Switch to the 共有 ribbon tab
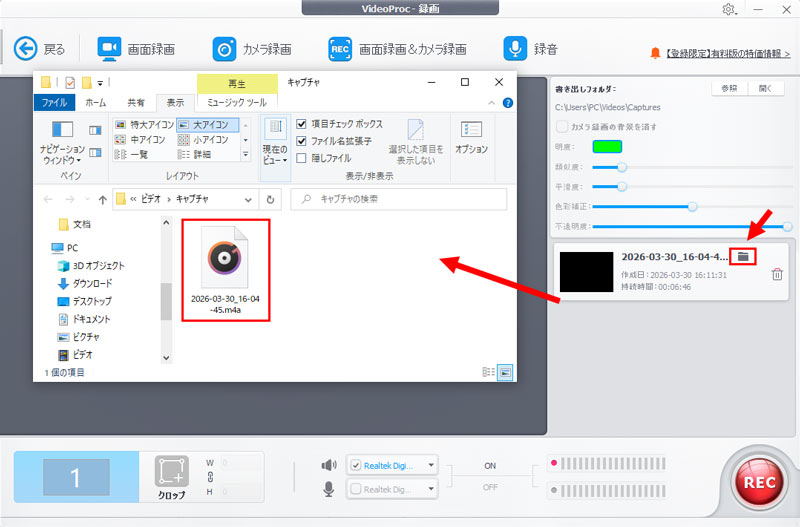 [x=136, y=103]
